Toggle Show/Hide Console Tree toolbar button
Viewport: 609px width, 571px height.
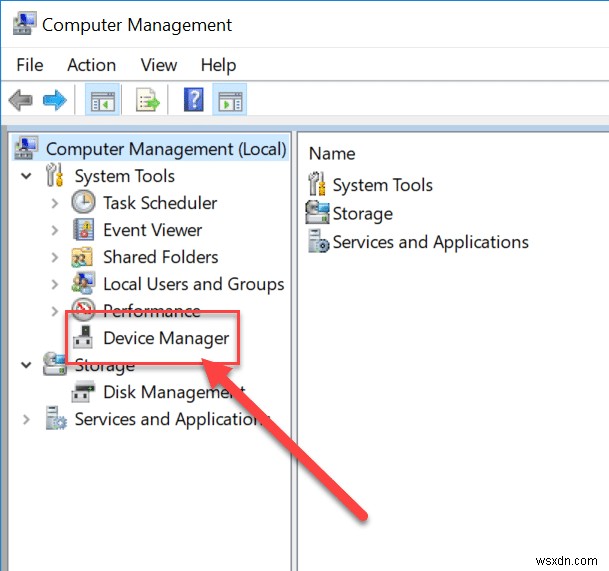(102, 100)
